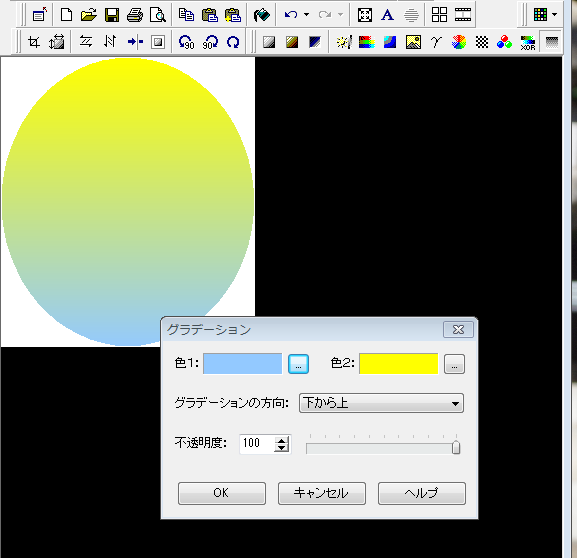Image resolution: width=577 pixels, height=558 pixels.
Task: Click the opacity slider handle
Action: [x=456, y=448]
